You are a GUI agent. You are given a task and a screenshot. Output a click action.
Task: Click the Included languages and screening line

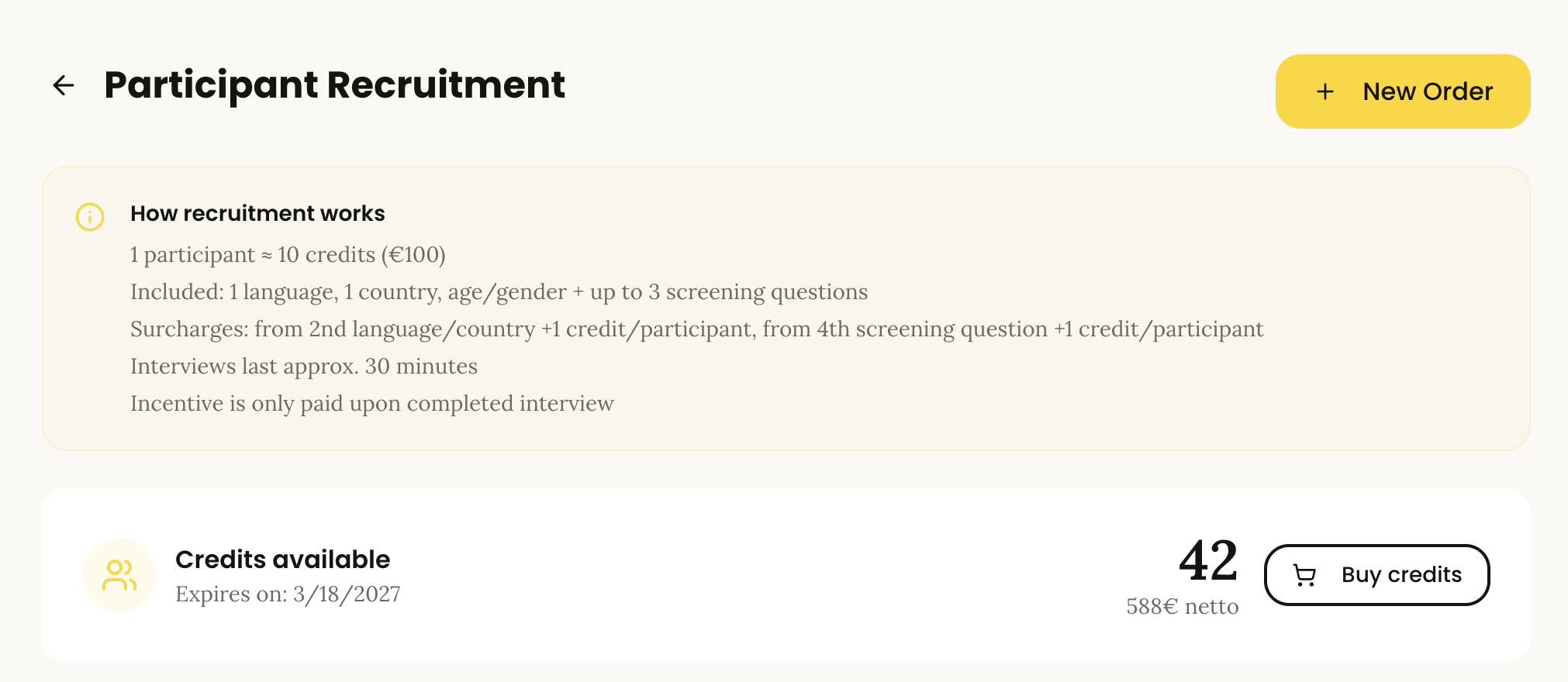499,291
